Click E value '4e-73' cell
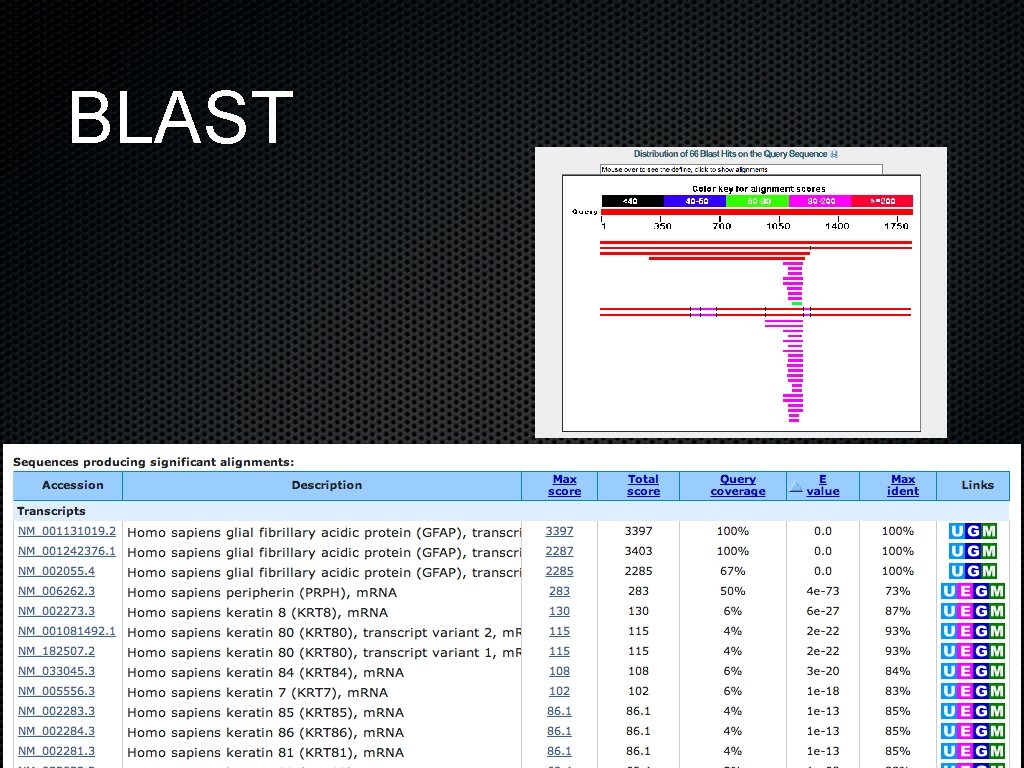1024x768 pixels. click(823, 591)
